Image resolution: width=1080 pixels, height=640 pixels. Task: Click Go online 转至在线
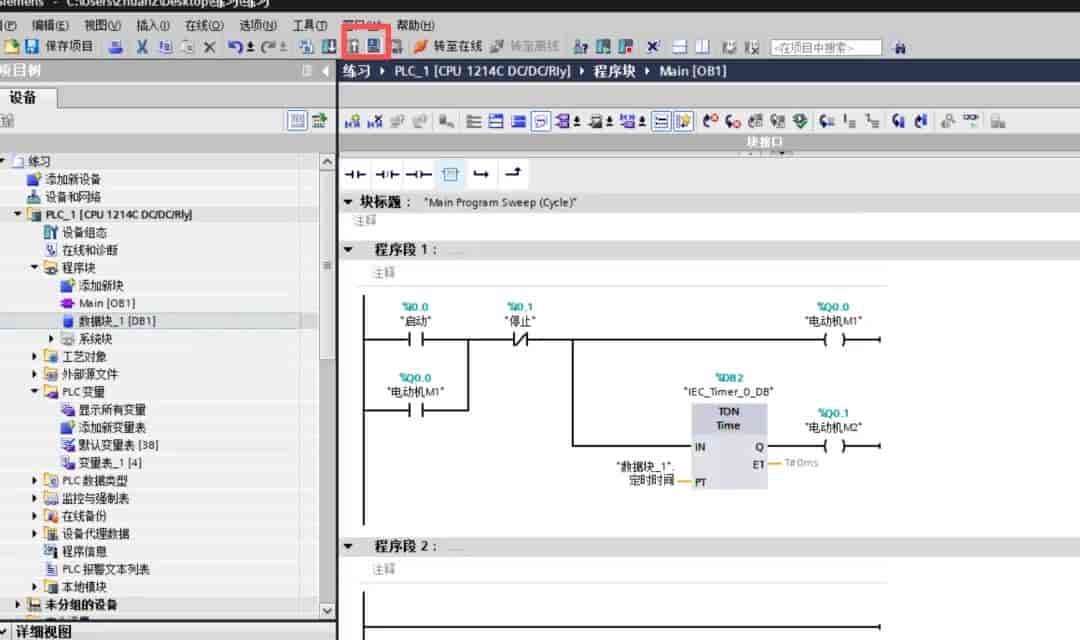[448, 46]
